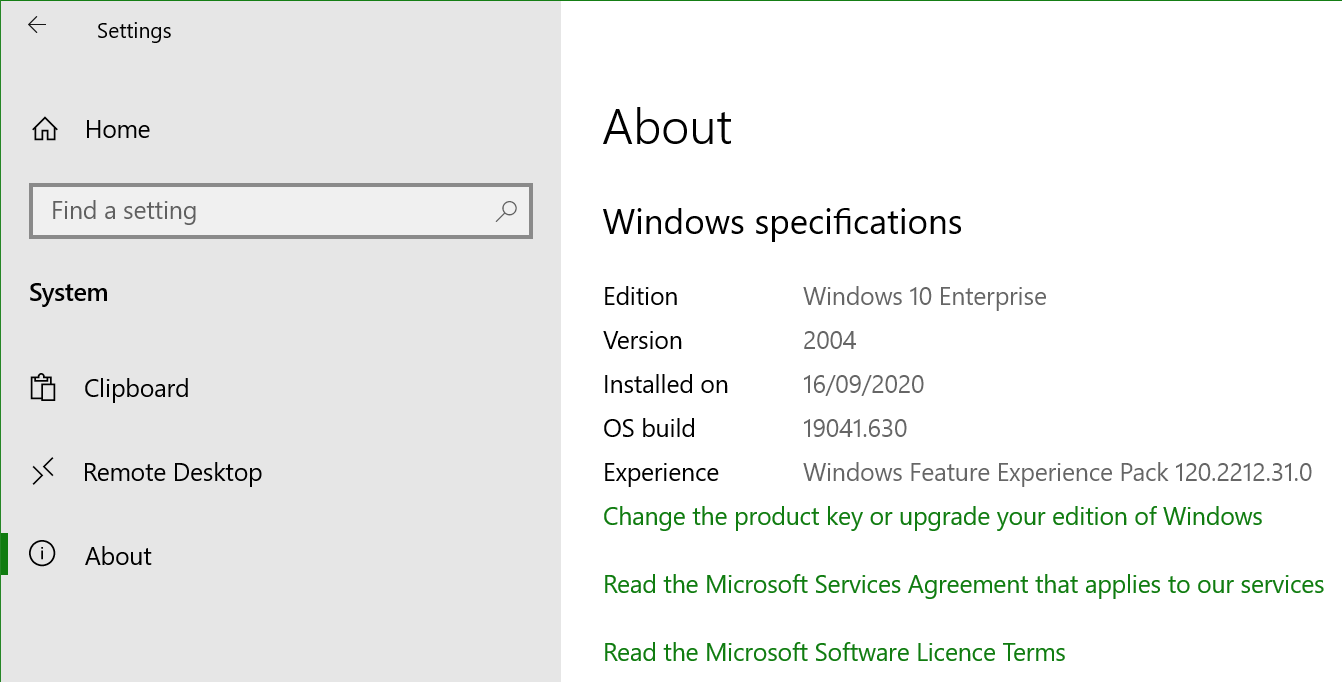Click the OS build number 19041.630

point(854,429)
